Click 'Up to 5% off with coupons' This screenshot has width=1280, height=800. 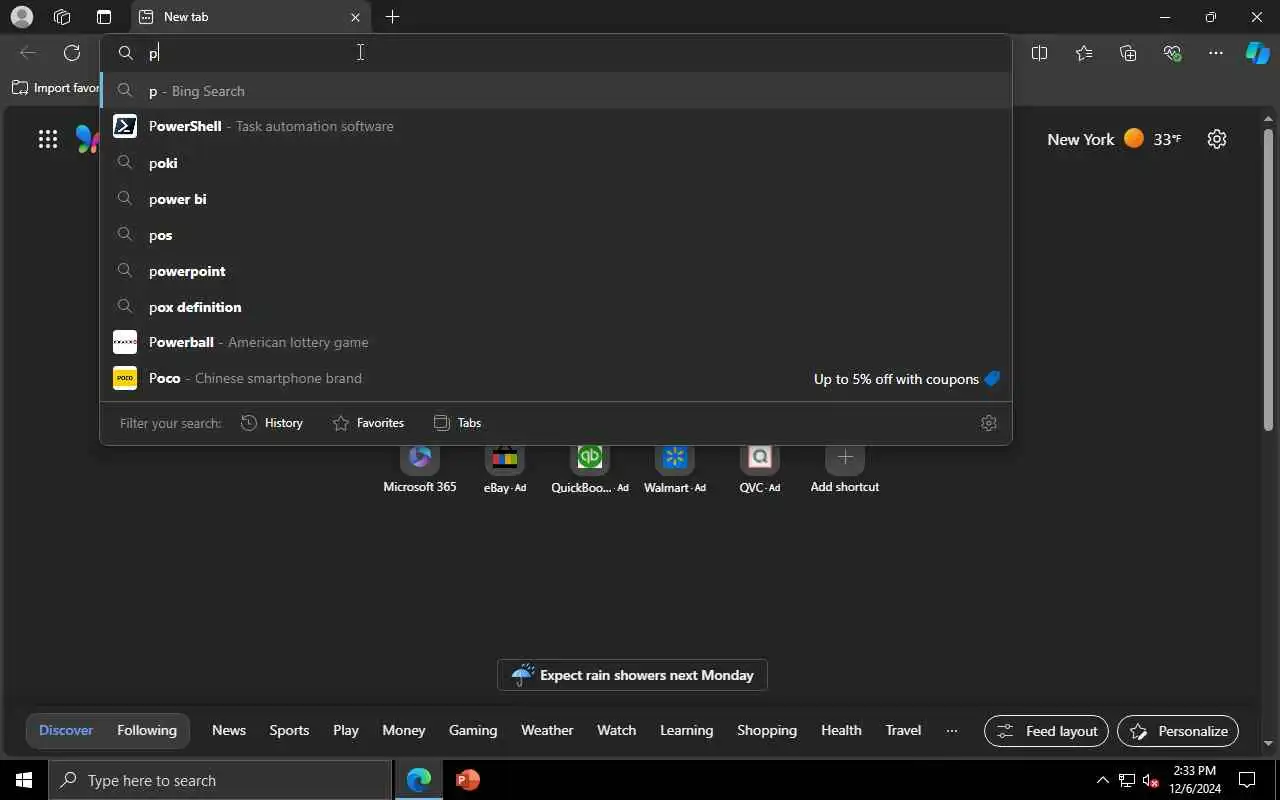point(907,379)
